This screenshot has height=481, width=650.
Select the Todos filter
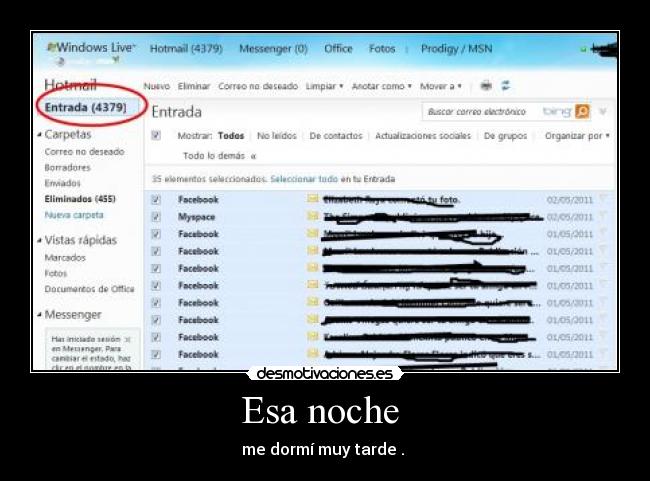coord(231,136)
